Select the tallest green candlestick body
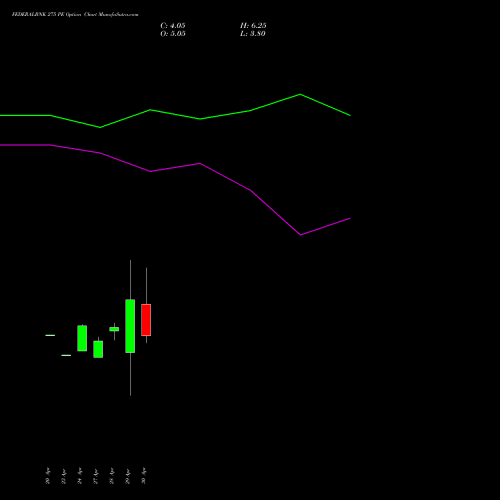This screenshot has width=500, height=500. [130, 326]
